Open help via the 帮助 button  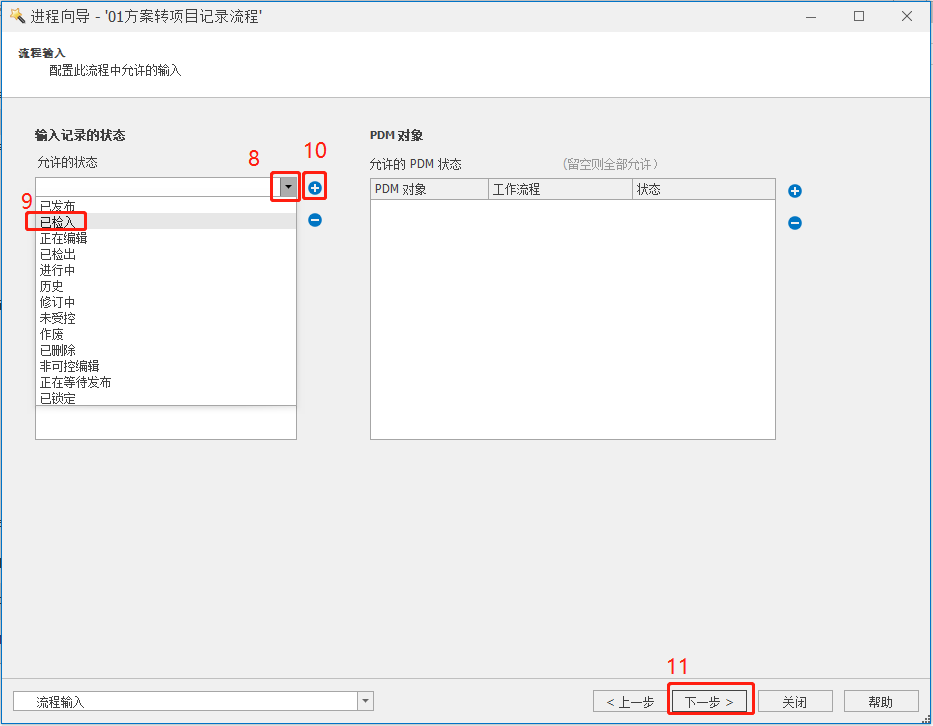pyautogui.click(x=881, y=702)
